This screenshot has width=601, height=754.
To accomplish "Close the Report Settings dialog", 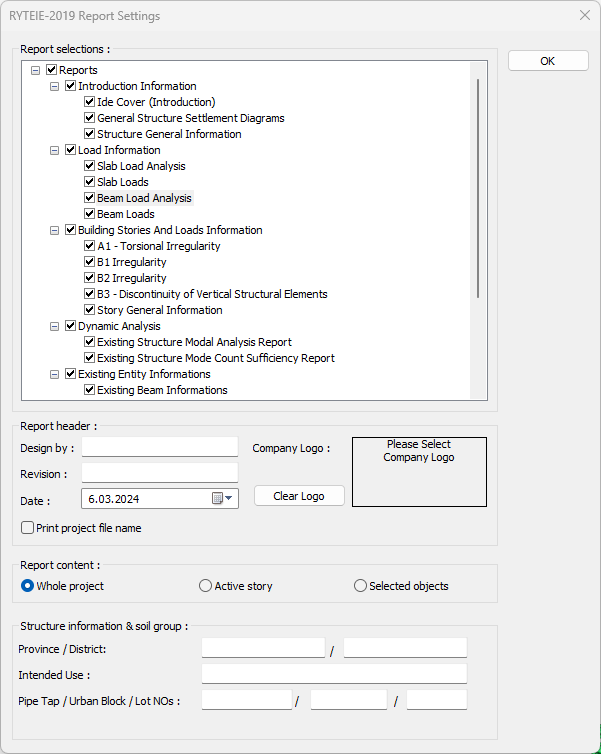I will [585, 16].
